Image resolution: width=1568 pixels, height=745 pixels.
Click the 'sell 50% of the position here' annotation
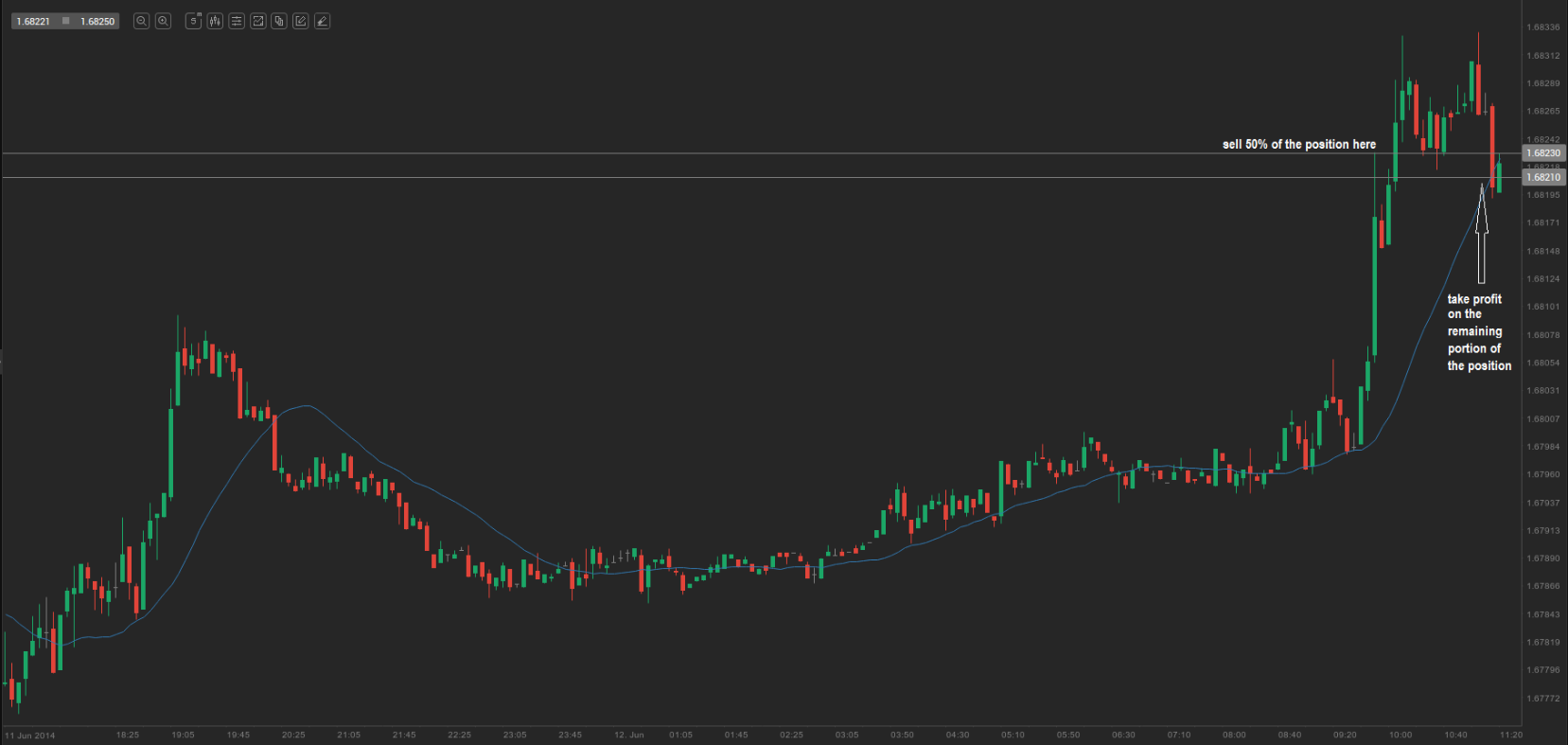[x=1299, y=144]
